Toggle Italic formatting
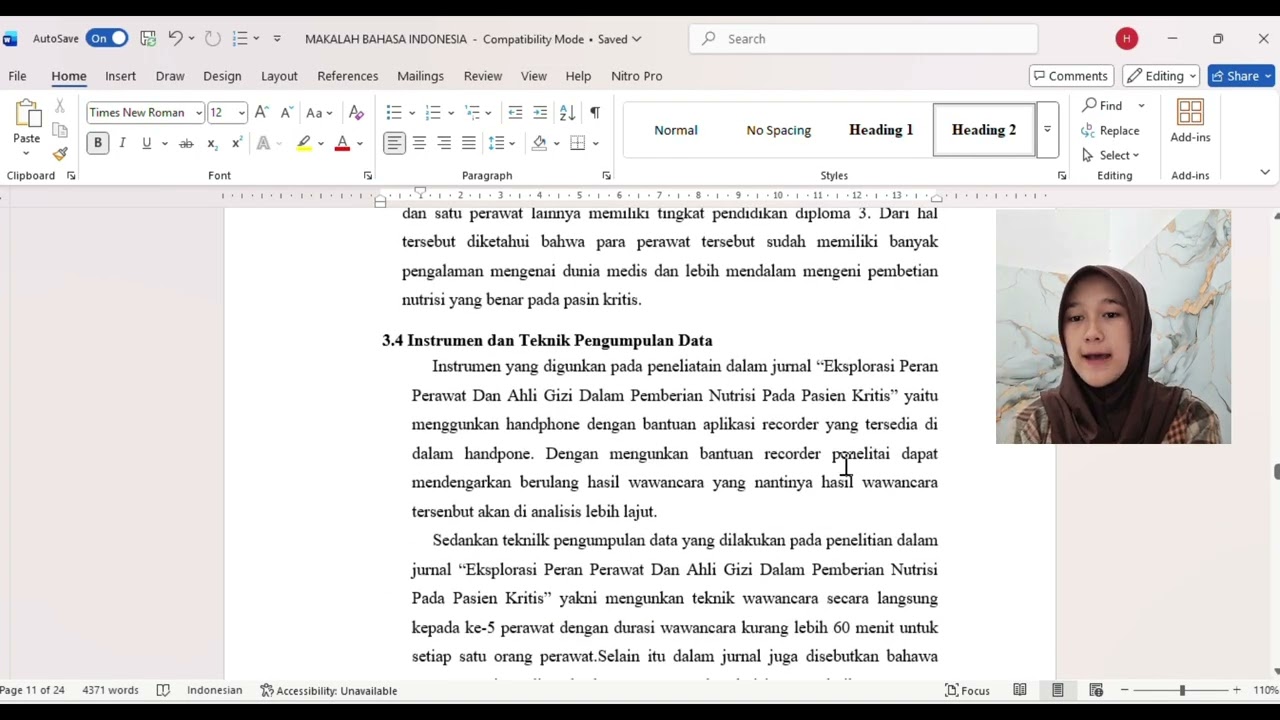The image size is (1280, 720). pos(122,143)
